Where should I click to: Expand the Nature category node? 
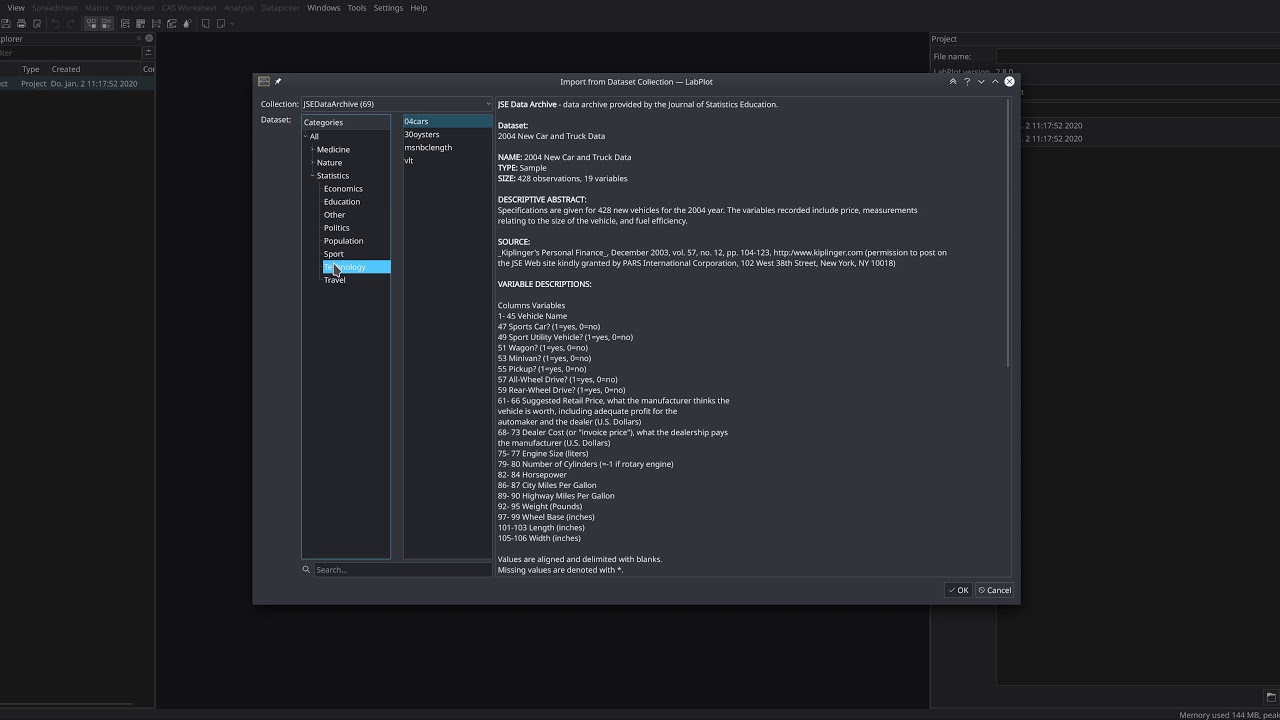coord(312,162)
